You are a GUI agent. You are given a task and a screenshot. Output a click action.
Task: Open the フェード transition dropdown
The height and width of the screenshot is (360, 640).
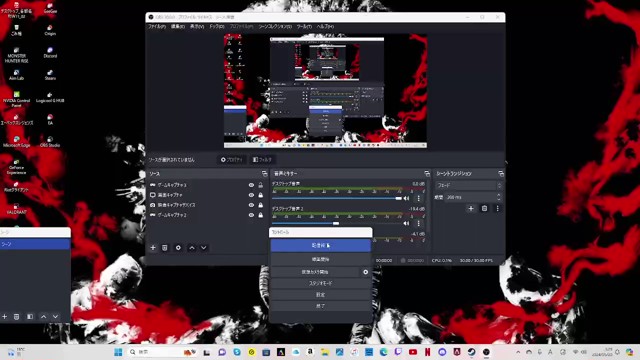469,185
